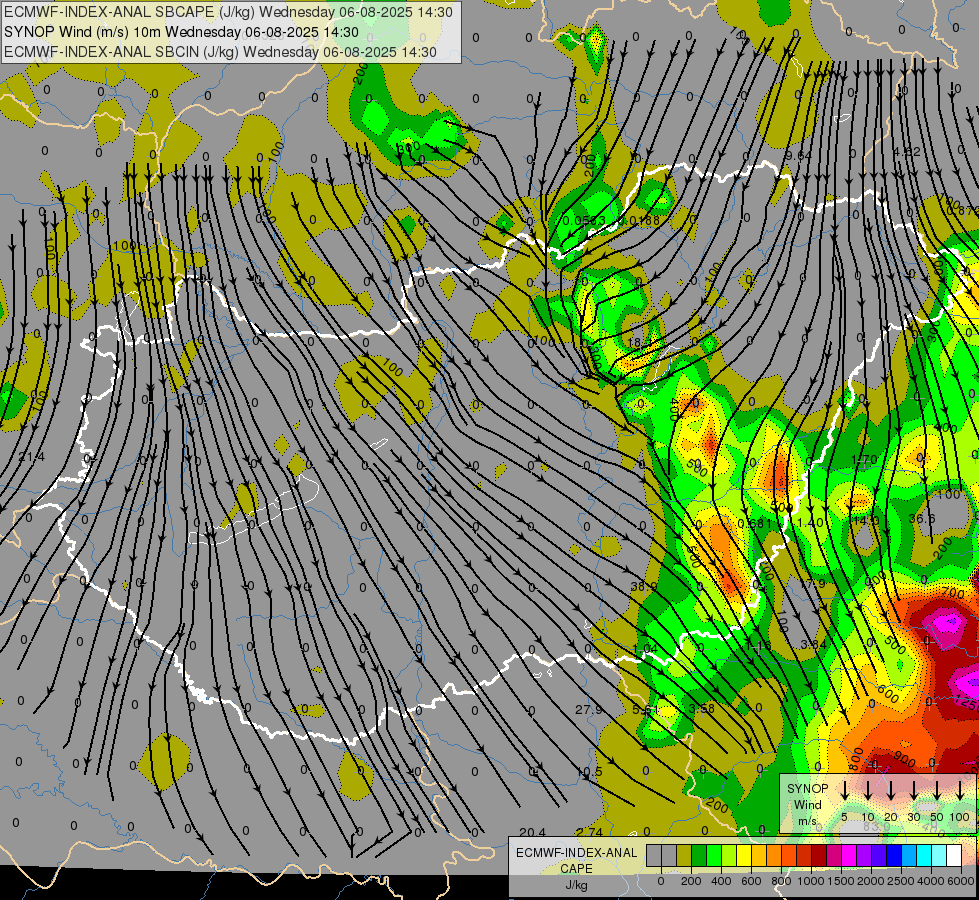Click the 5 m/s wind arrow in legend
This screenshot has height=900, width=979.
coord(845,789)
